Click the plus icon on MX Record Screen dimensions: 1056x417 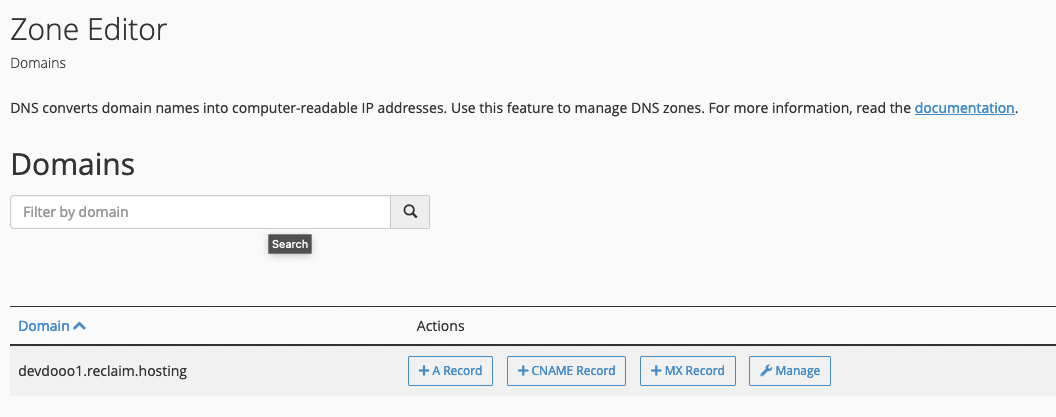click(656, 371)
